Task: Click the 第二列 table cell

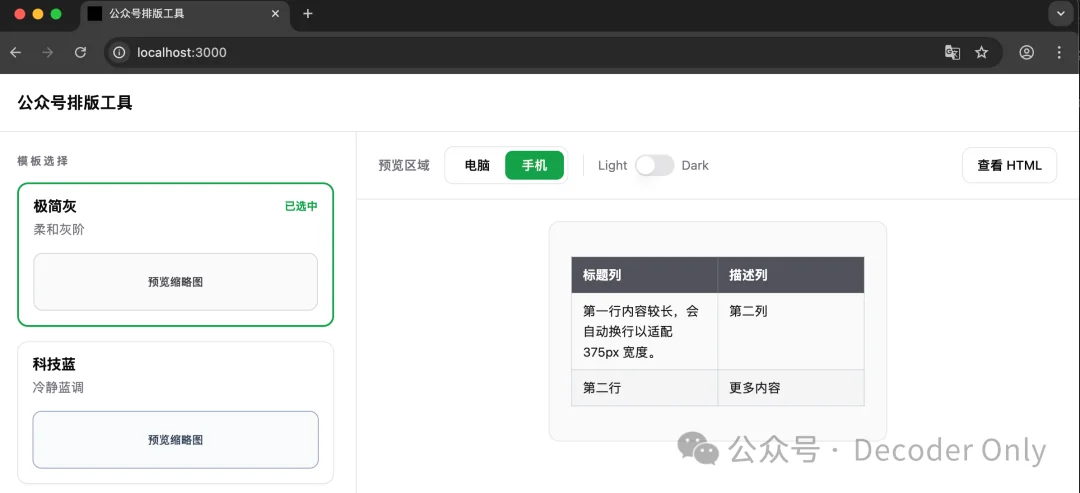Action: (x=791, y=331)
